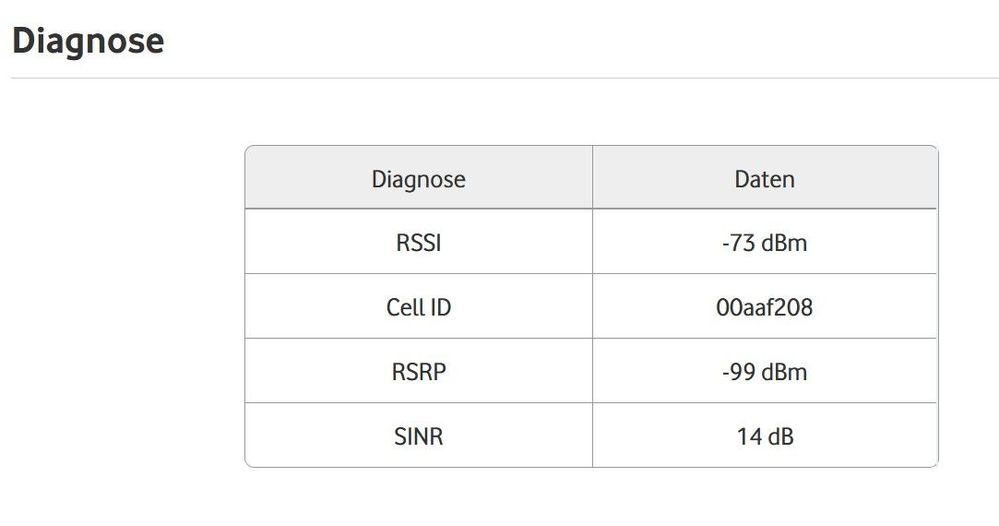Select the 14 dB SINR value

765,436
